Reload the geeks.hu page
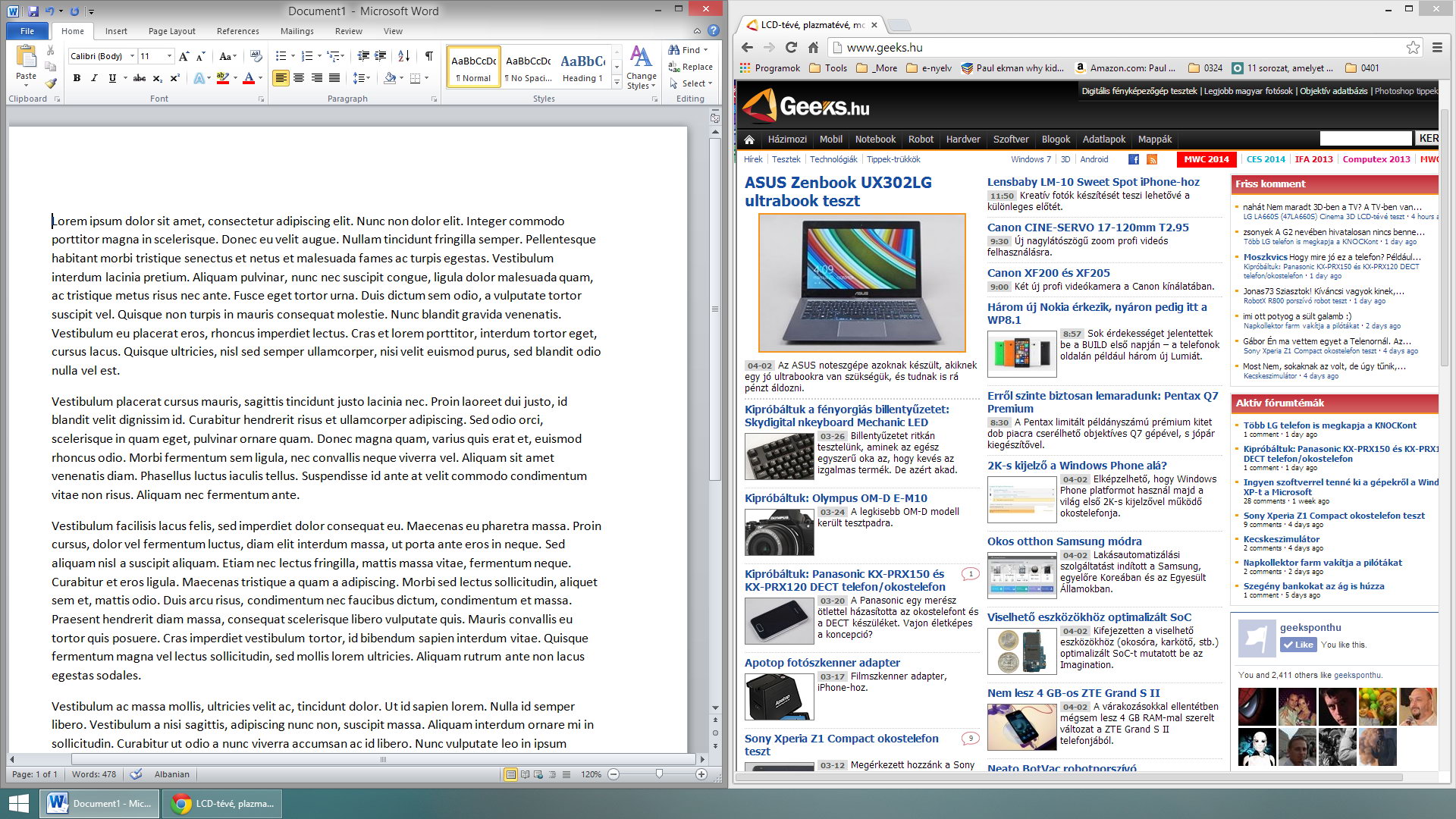The height and width of the screenshot is (819, 1456). pos(791,47)
